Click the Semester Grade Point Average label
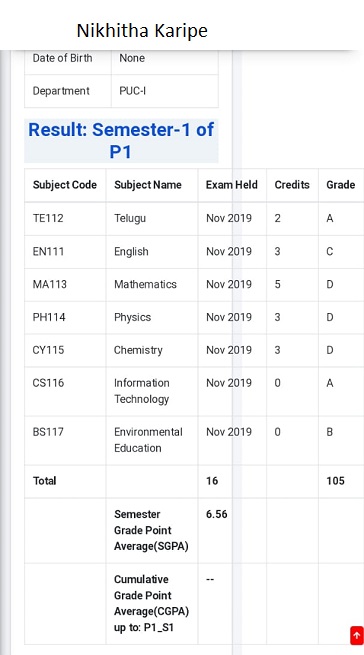This screenshot has height=655, width=364. point(151,530)
